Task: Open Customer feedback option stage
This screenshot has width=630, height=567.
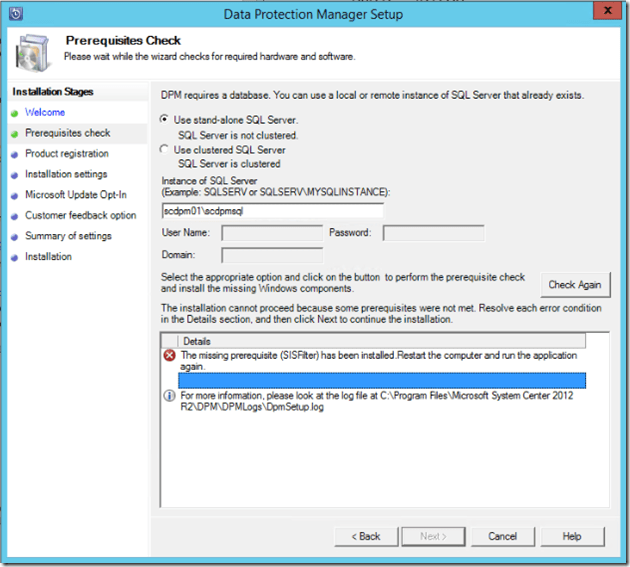Action: tap(81, 216)
